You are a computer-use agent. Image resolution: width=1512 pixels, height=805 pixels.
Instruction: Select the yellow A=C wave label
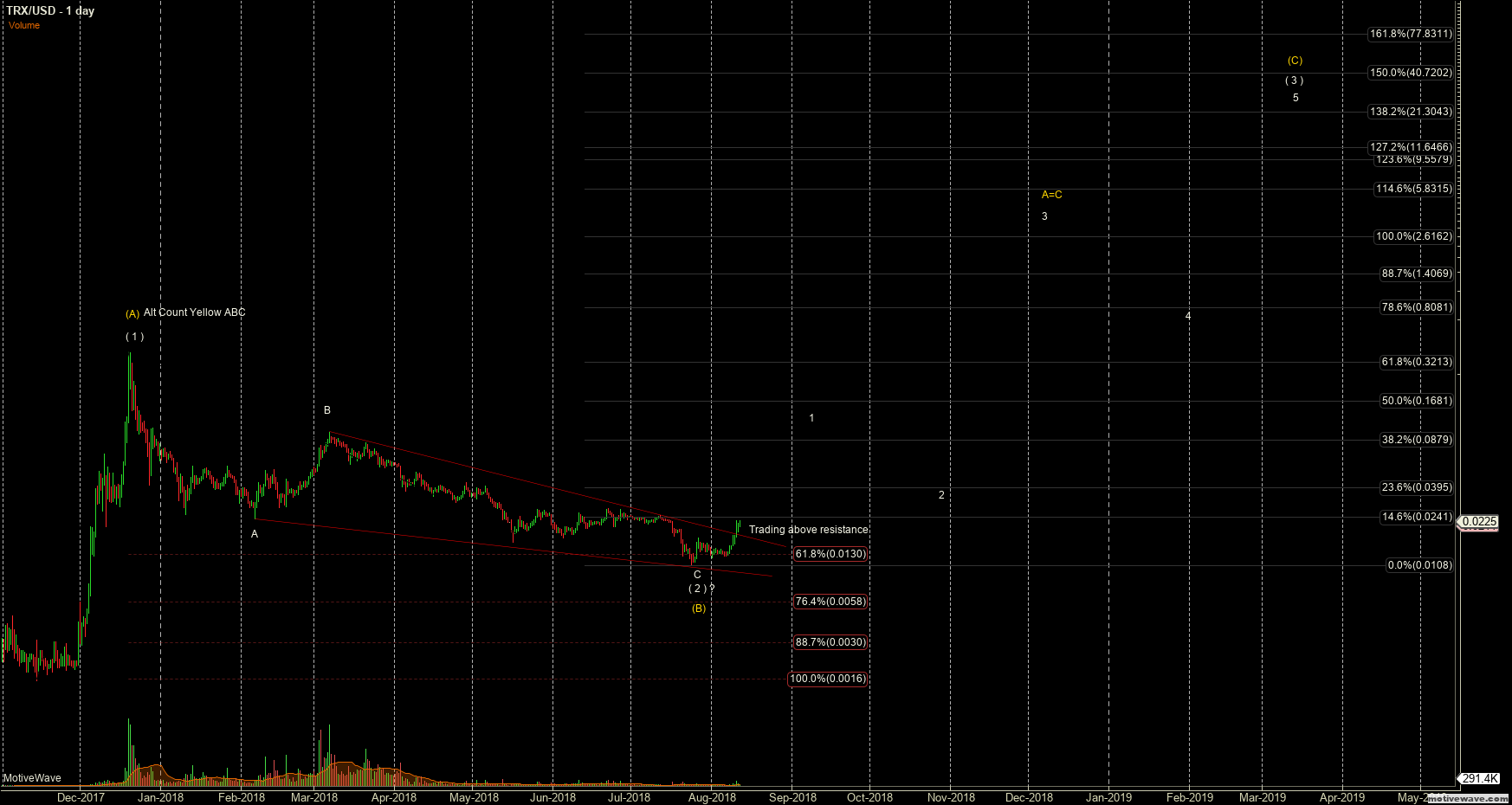[1051, 196]
